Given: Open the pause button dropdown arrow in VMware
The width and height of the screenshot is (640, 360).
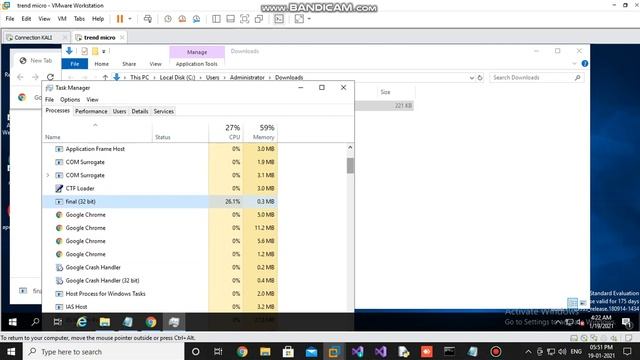Looking at the screenshot, I should pyautogui.click(x=130, y=19).
